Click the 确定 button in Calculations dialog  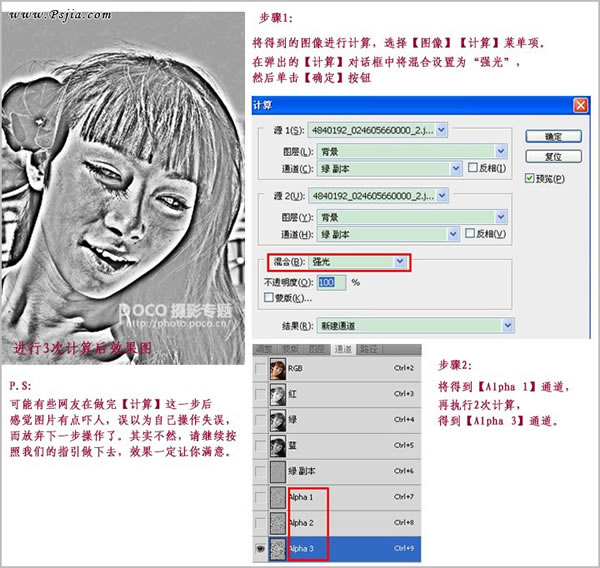click(553, 136)
